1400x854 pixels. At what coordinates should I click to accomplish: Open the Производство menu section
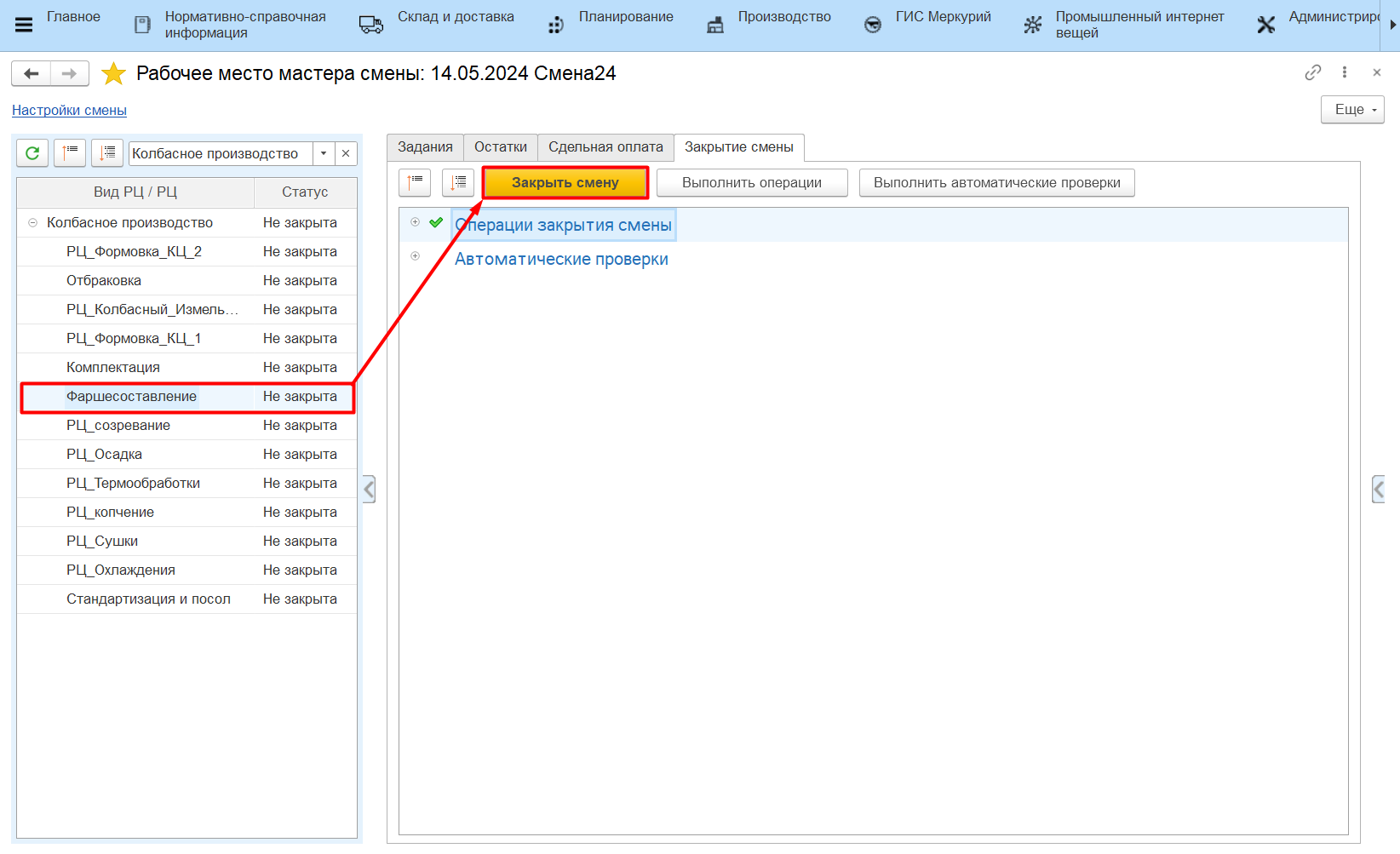click(783, 17)
